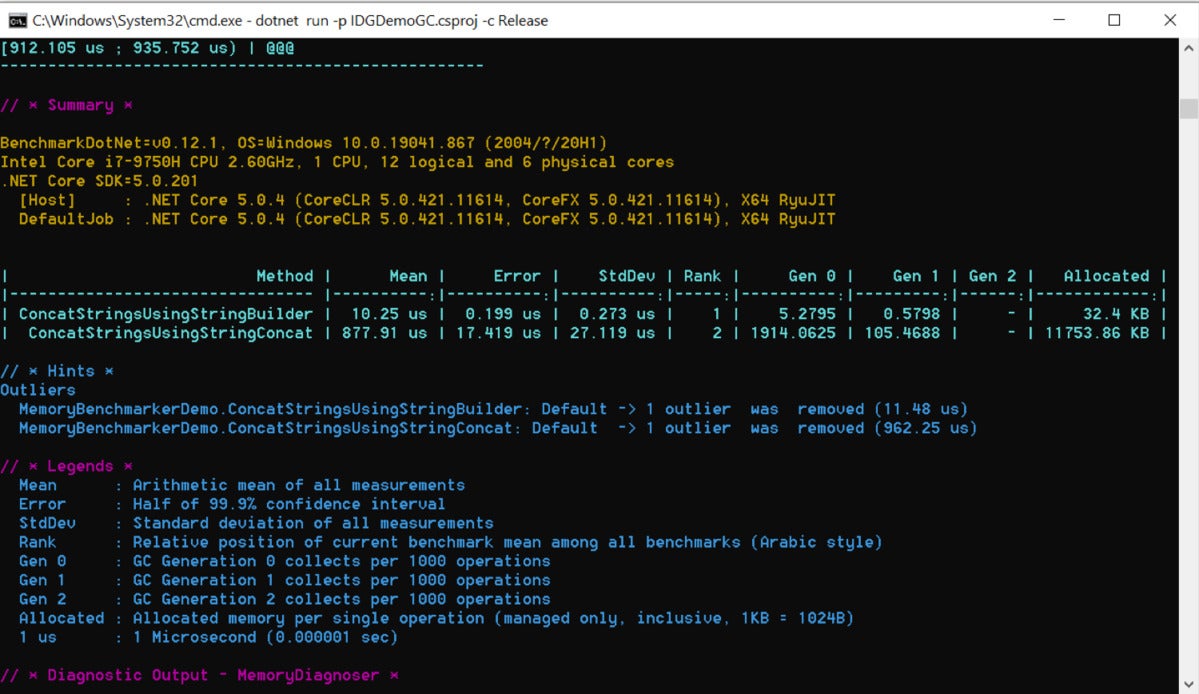This screenshot has height=694, width=1199.
Task: Click the StdDev value '0.273 us'
Action: (x=617, y=314)
